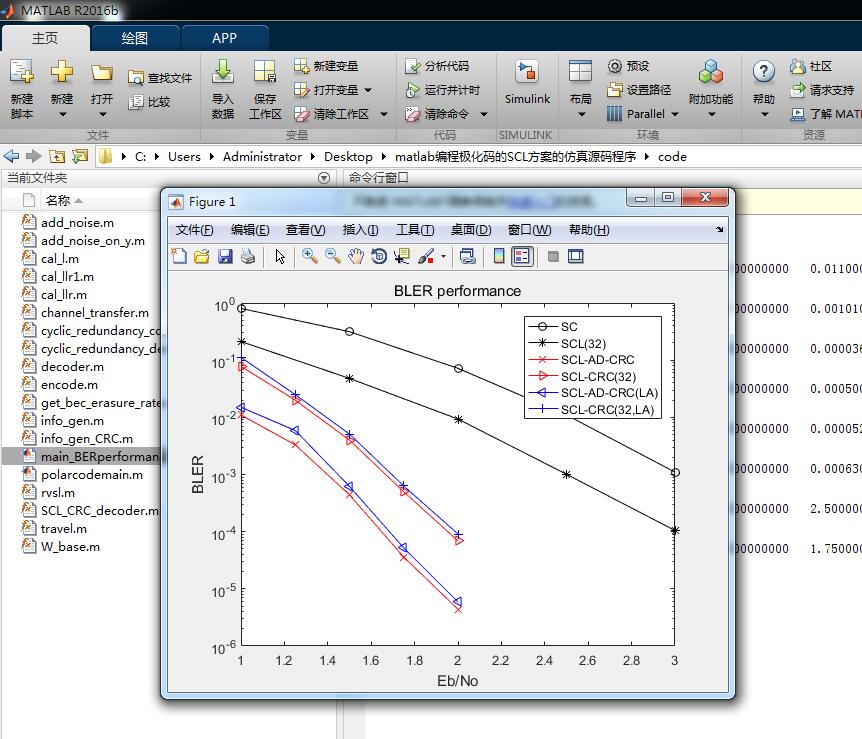Expand the Open Variable (打开变量) dropdown
The width and height of the screenshot is (862, 739).
[x=368, y=90]
